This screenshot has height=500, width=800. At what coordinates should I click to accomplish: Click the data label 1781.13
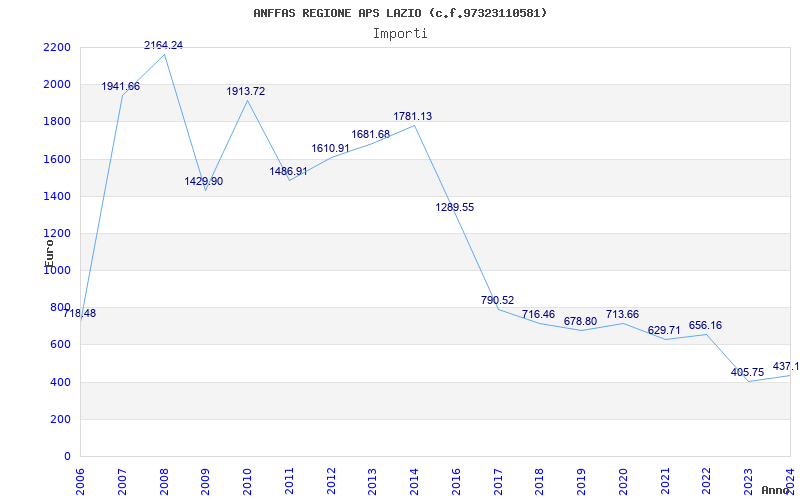click(x=412, y=116)
